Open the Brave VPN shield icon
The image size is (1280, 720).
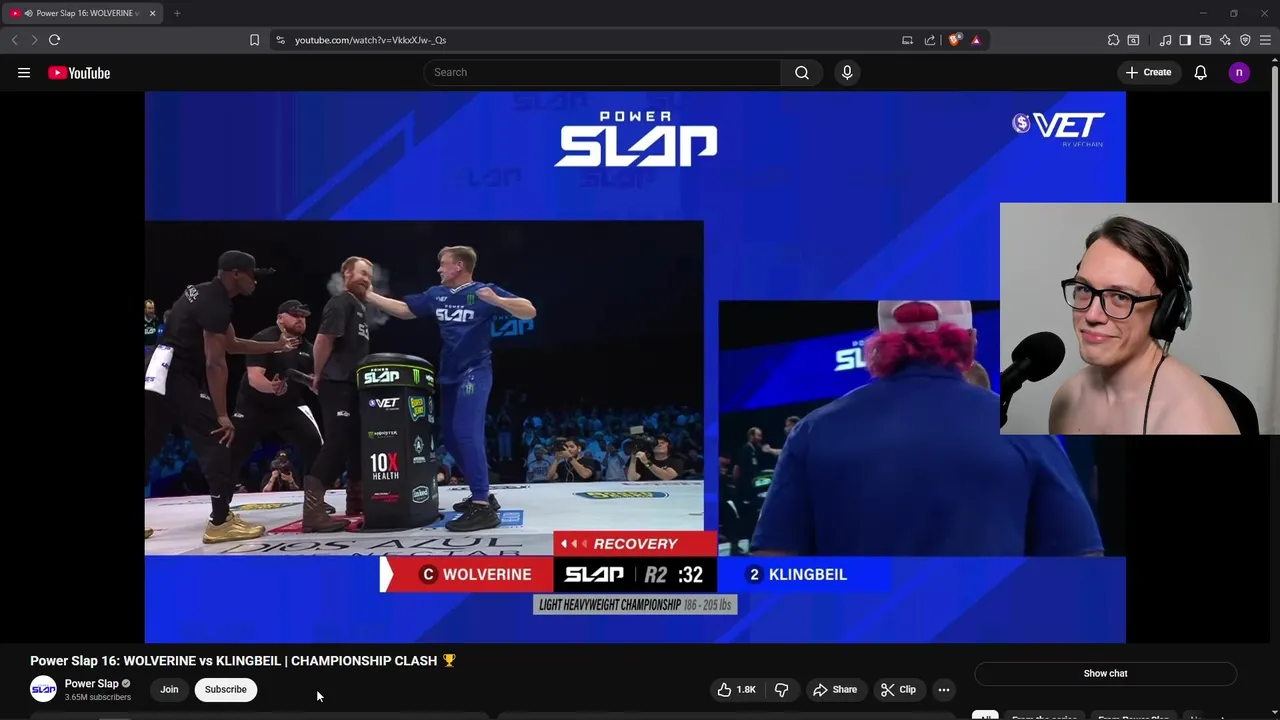[1245, 40]
